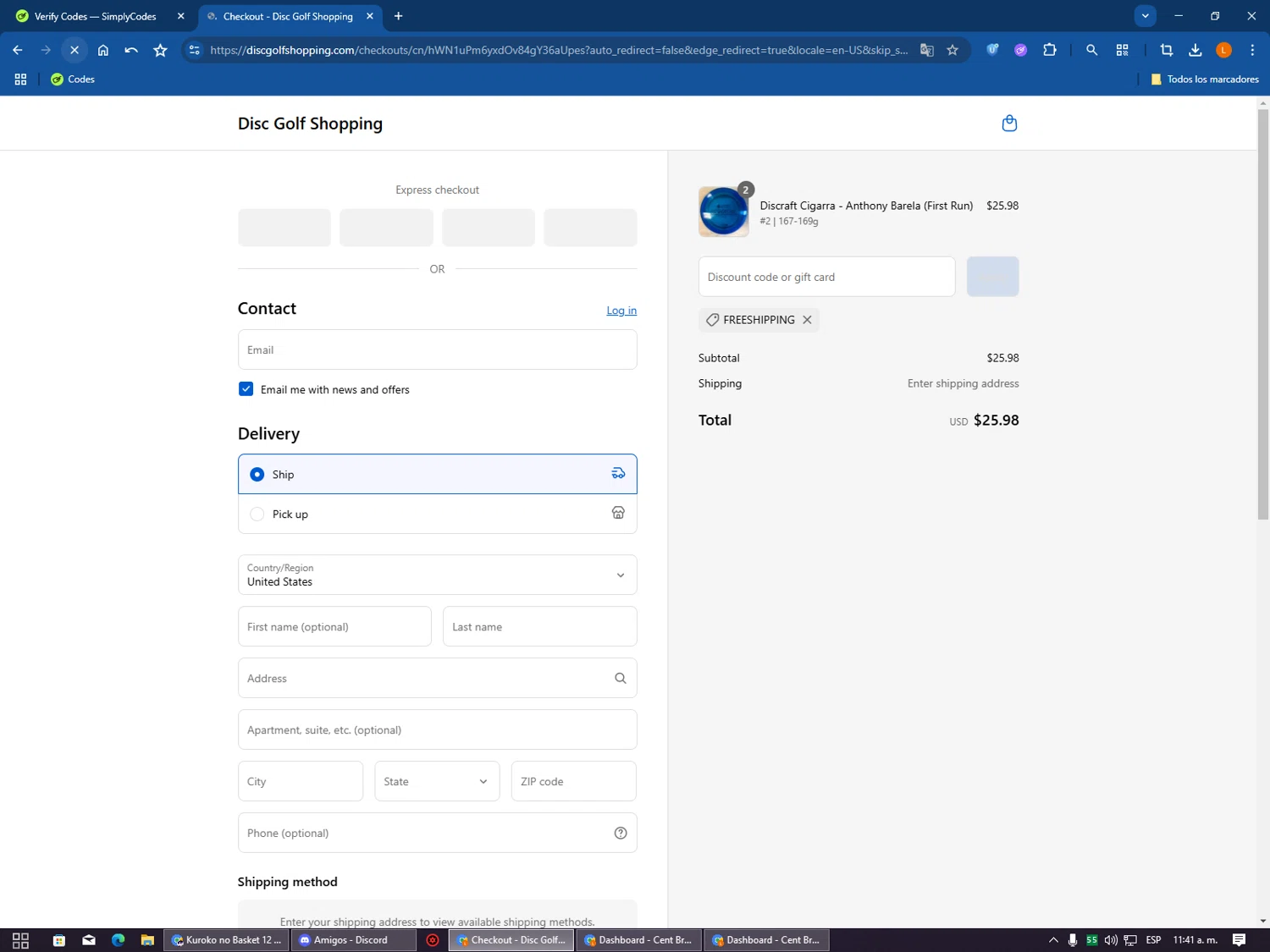Stop loading the page
Image resolution: width=1270 pixels, height=952 pixels.
coord(75,50)
